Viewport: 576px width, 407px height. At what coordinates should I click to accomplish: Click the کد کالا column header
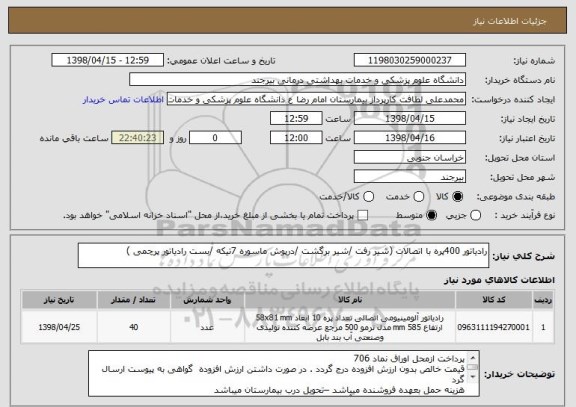(494, 300)
